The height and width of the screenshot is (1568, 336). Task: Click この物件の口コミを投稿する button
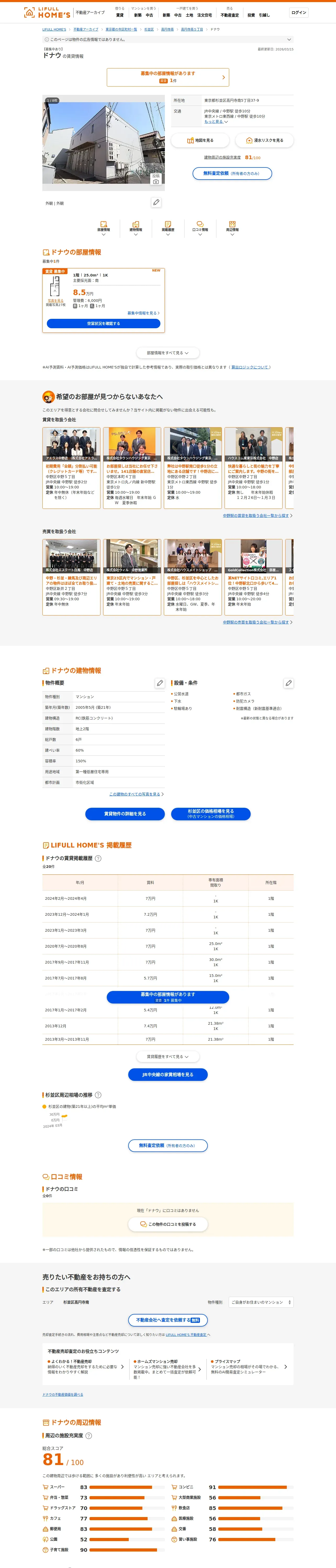(x=168, y=1224)
